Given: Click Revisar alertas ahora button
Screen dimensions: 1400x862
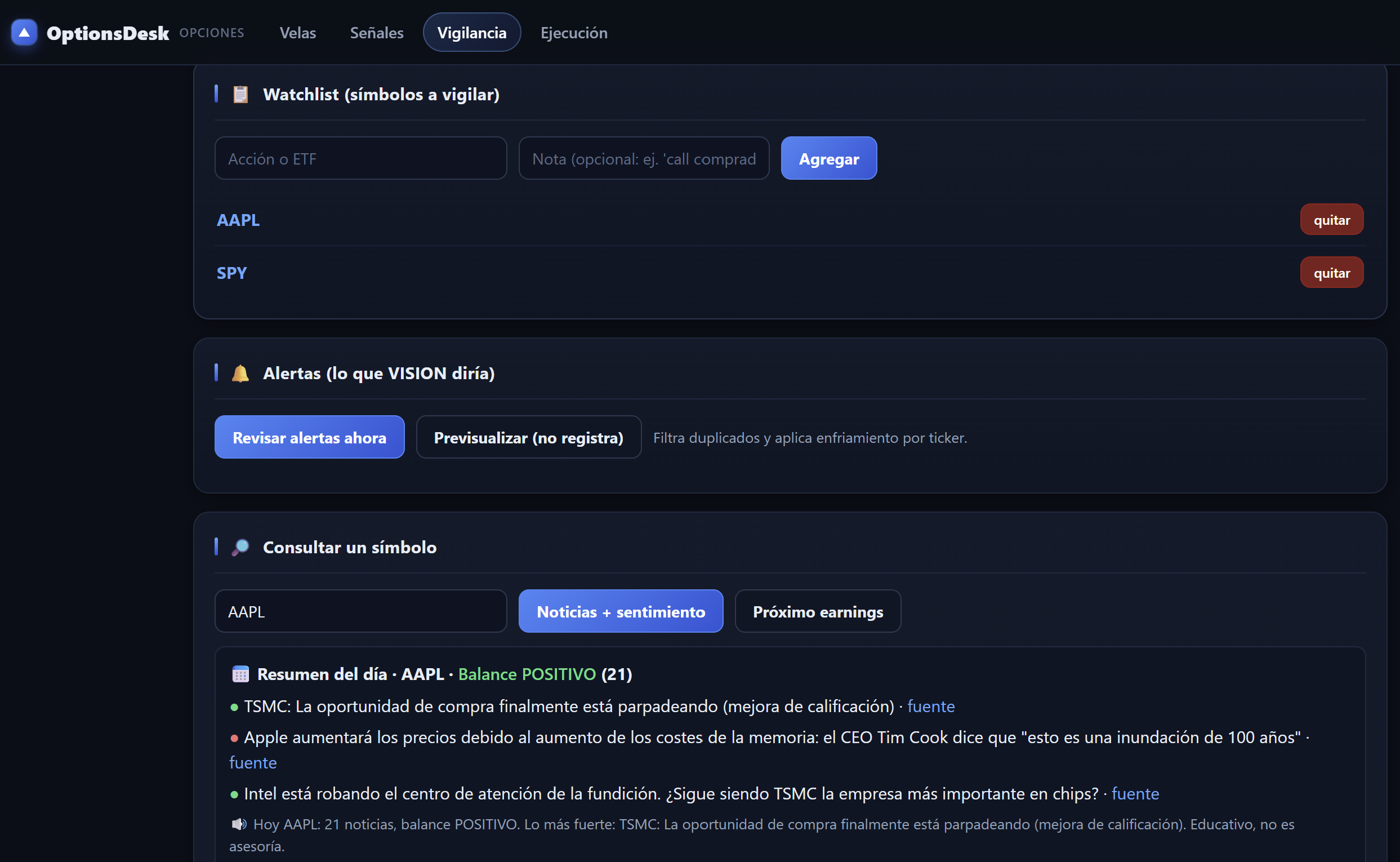Looking at the screenshot, I should [309, 437].
